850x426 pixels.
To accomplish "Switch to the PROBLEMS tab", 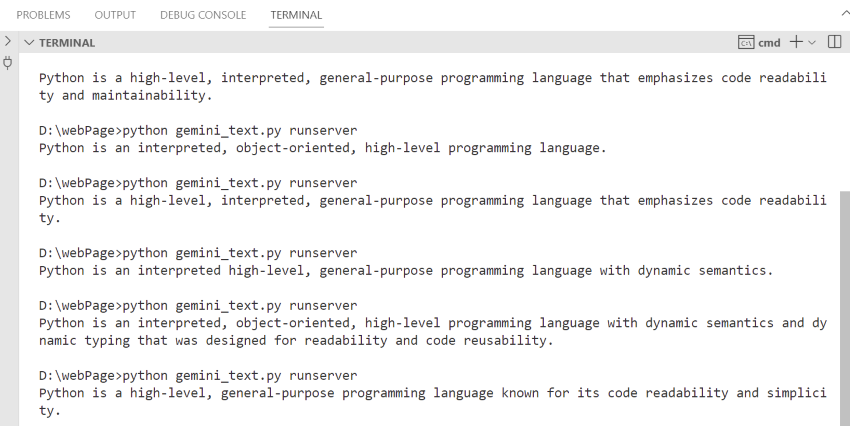I will 44,15.
